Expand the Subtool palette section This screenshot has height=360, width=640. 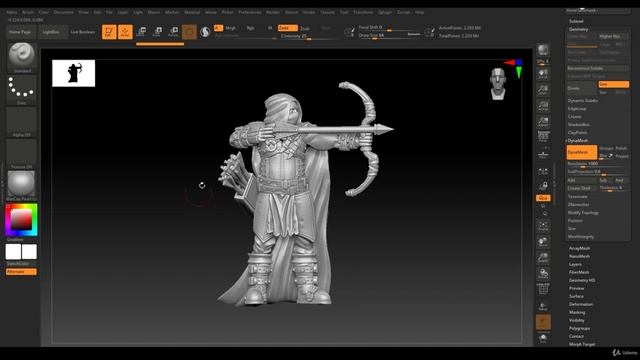576,21
